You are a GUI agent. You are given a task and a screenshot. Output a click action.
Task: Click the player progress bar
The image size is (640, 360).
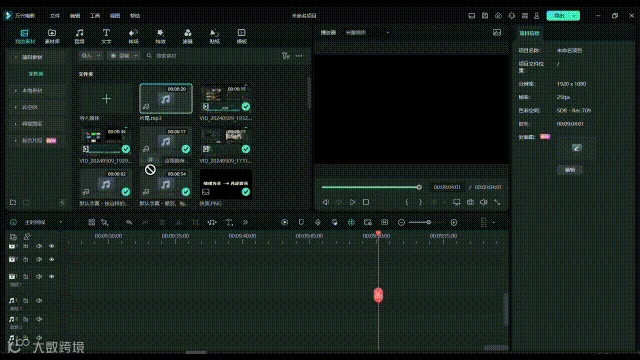371,187
